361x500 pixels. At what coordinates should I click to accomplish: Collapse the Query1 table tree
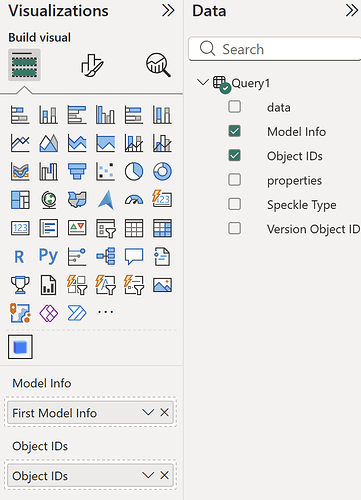pos(203,82)
